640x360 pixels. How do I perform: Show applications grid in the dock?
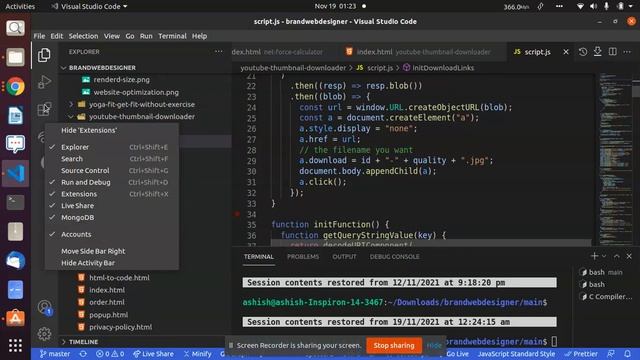tap(16, 345)
